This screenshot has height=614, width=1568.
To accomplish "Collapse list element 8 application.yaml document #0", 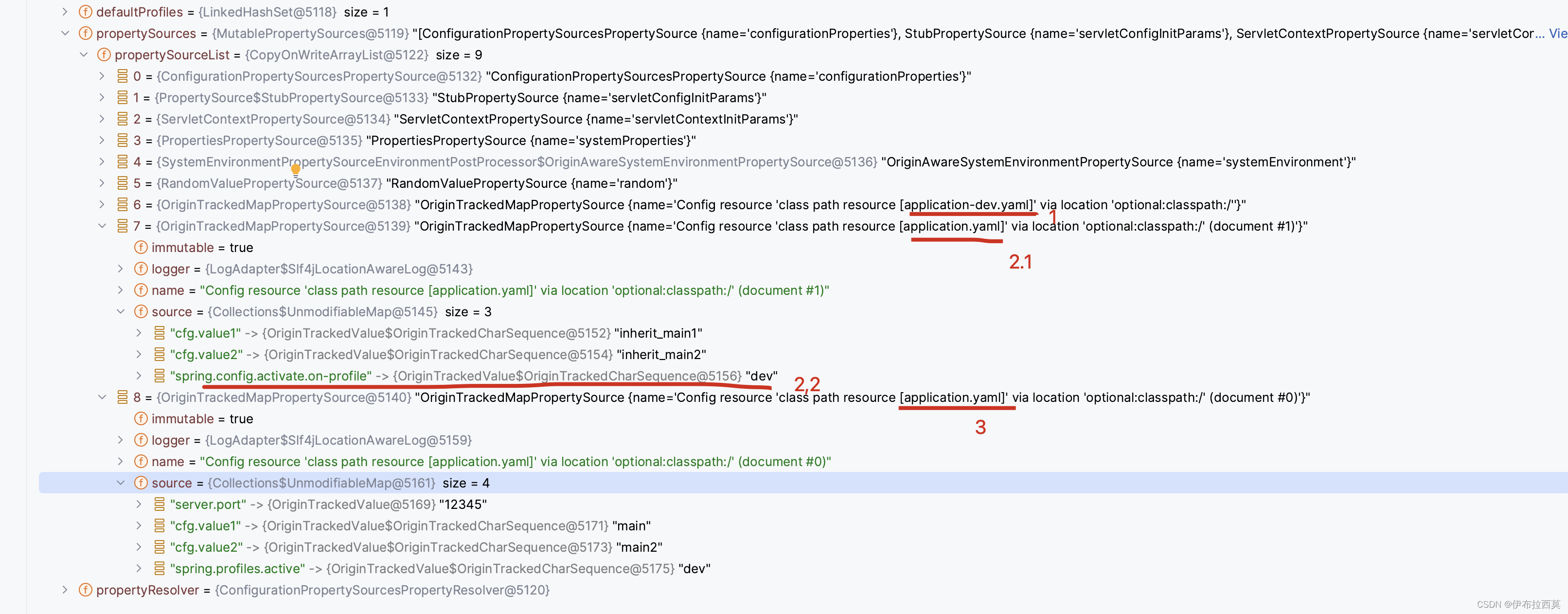I will tap(102, 397).
